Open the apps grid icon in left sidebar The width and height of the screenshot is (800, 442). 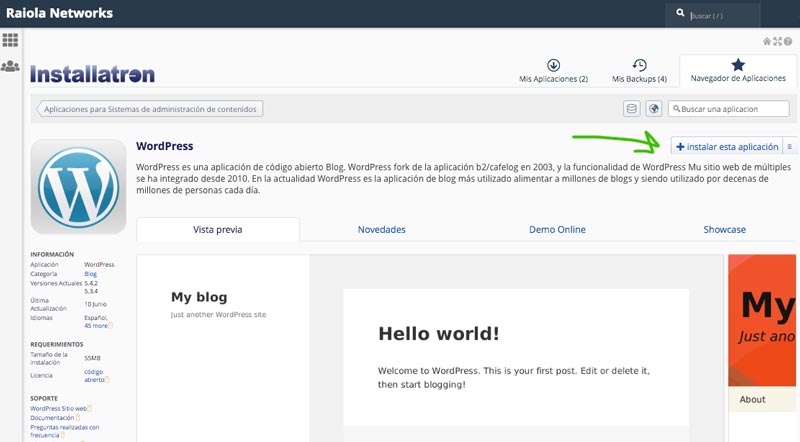[x=10, y=40]
